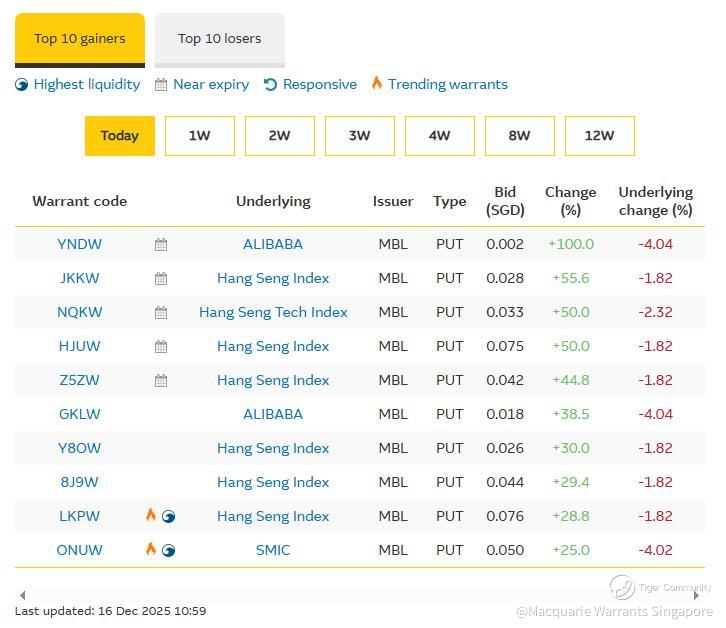
Task: Click trending flame icon in ONUW row
Action: [151, 549]
